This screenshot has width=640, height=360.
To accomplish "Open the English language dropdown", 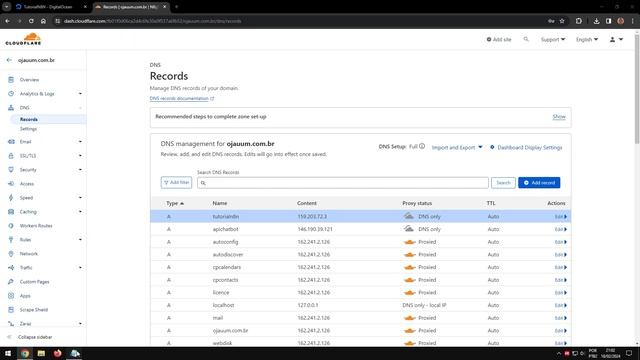I will 587,40.
